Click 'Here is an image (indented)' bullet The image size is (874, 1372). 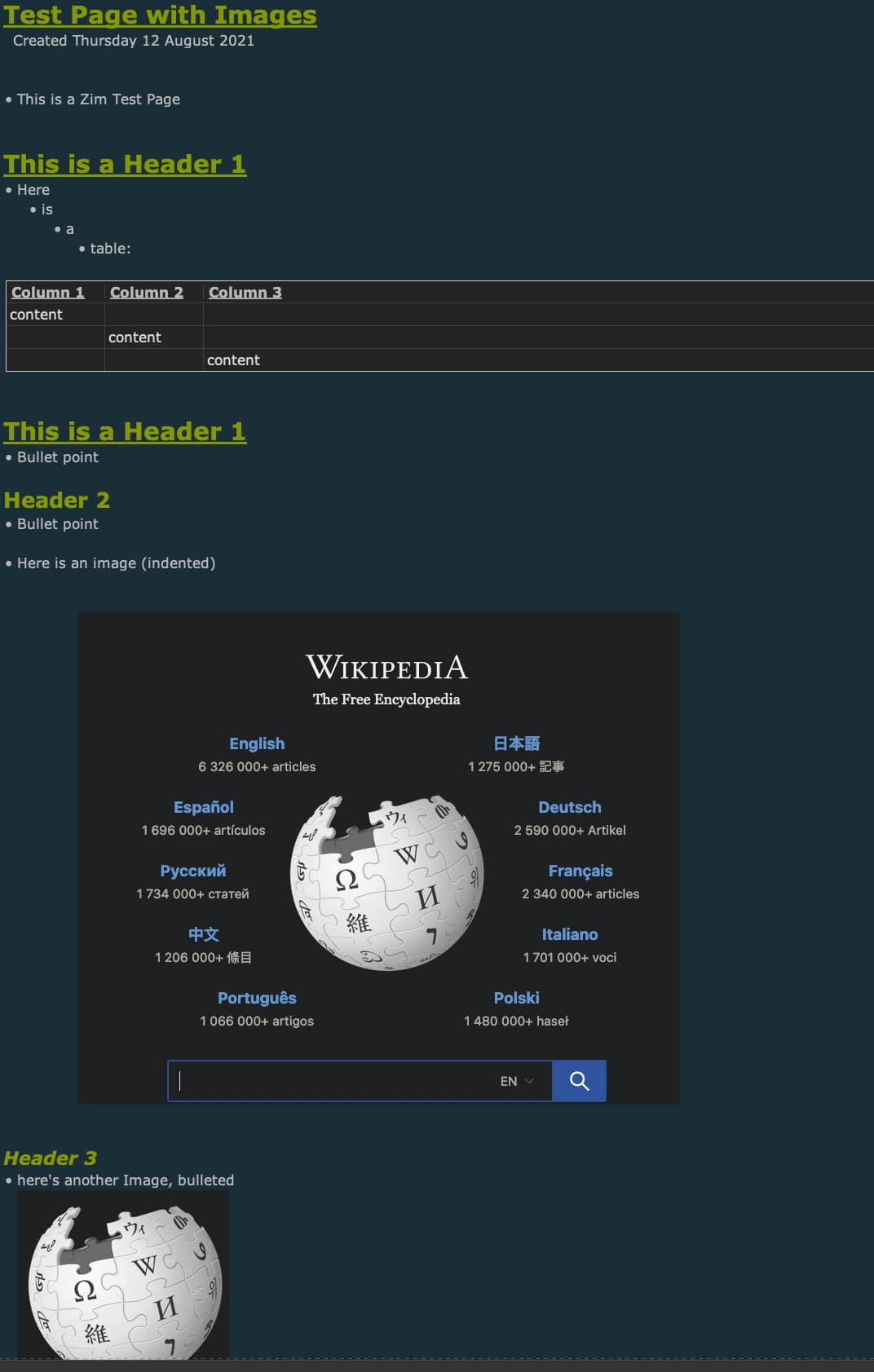tap(117, 563)
